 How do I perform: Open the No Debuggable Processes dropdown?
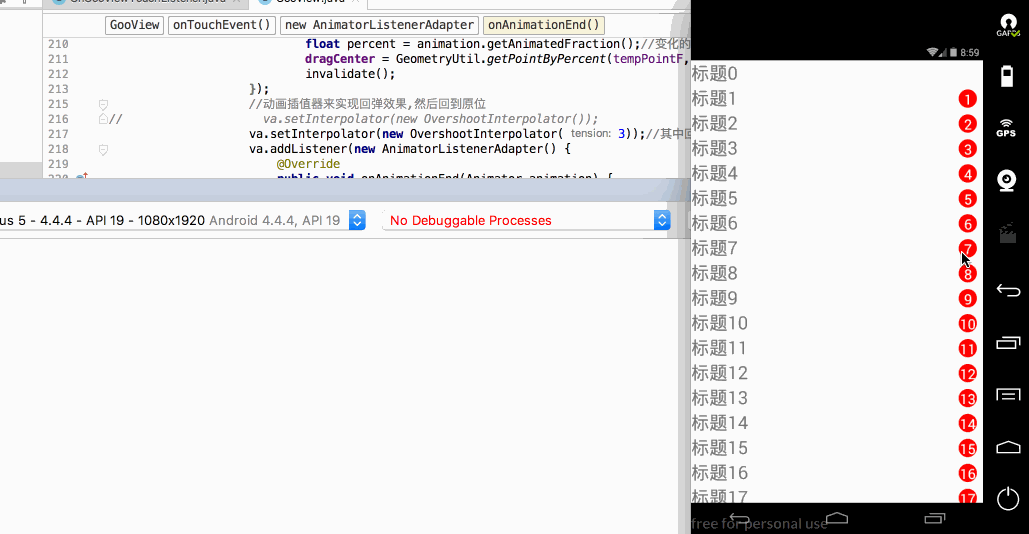[526, 220]
